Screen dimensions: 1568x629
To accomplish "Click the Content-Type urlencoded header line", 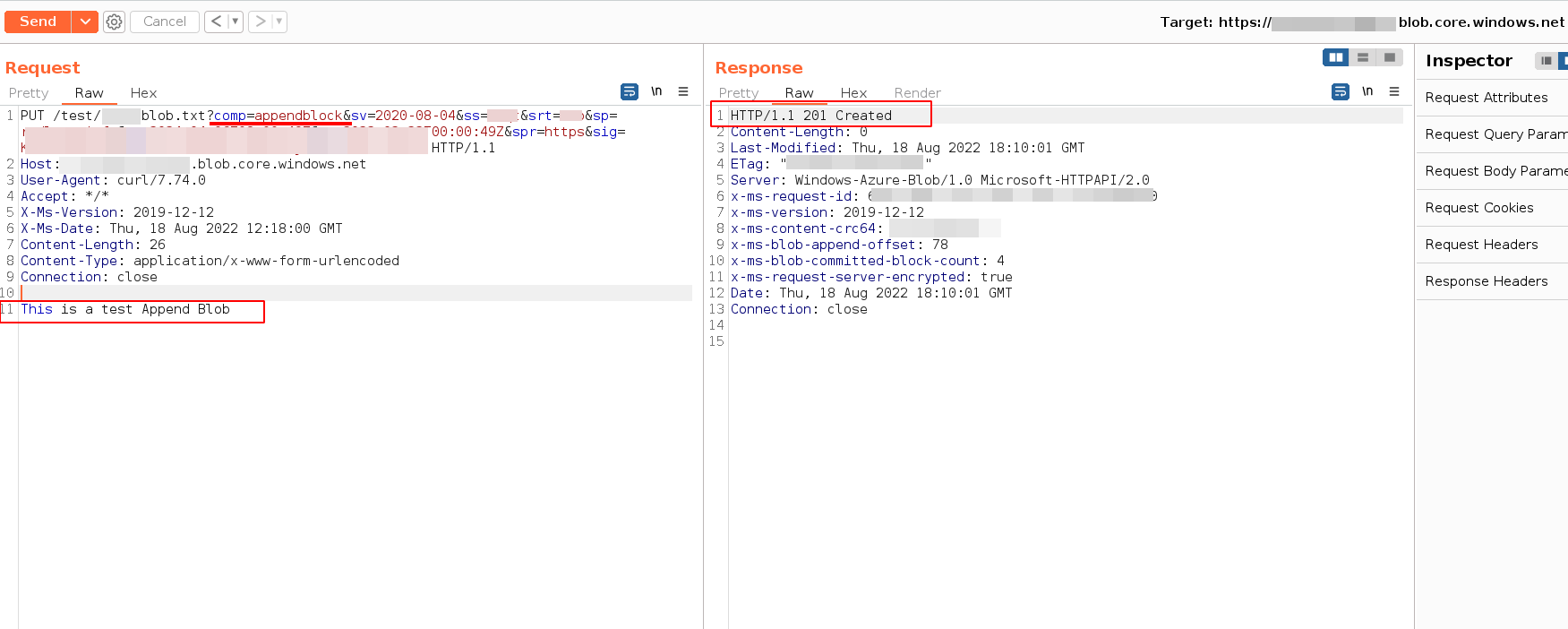I will (210, 261).
